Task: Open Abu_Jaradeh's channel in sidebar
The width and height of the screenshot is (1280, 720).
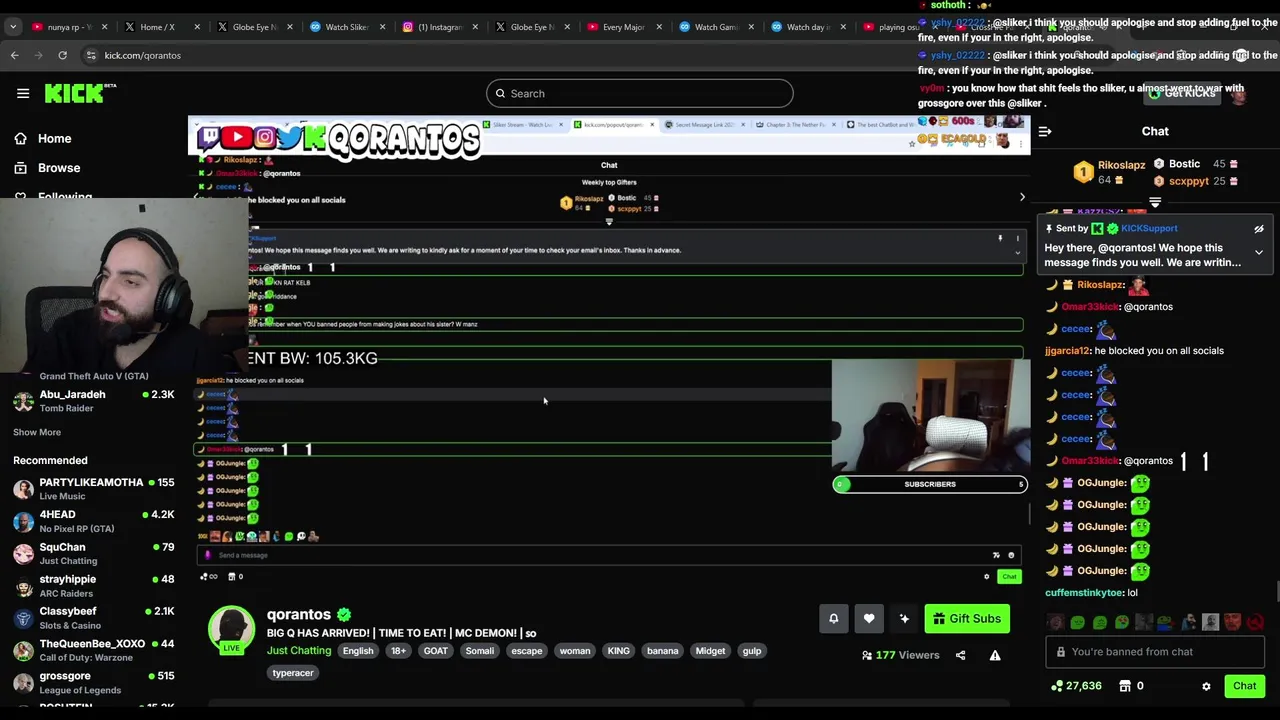Action: click(x=94, y=401)
